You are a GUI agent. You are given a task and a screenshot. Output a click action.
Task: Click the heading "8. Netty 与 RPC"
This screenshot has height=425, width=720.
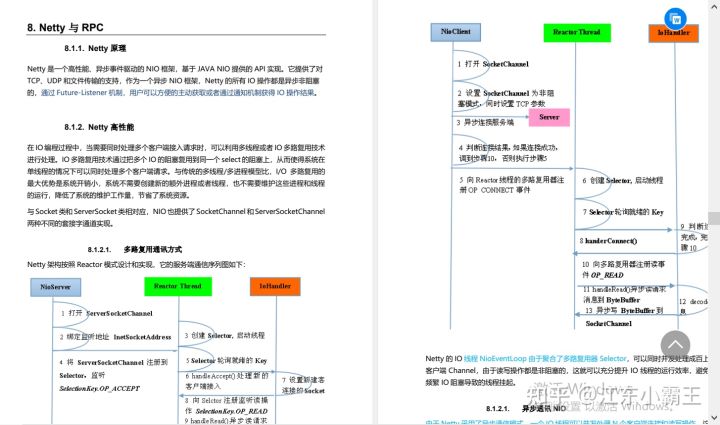click(x=65, y=28)
